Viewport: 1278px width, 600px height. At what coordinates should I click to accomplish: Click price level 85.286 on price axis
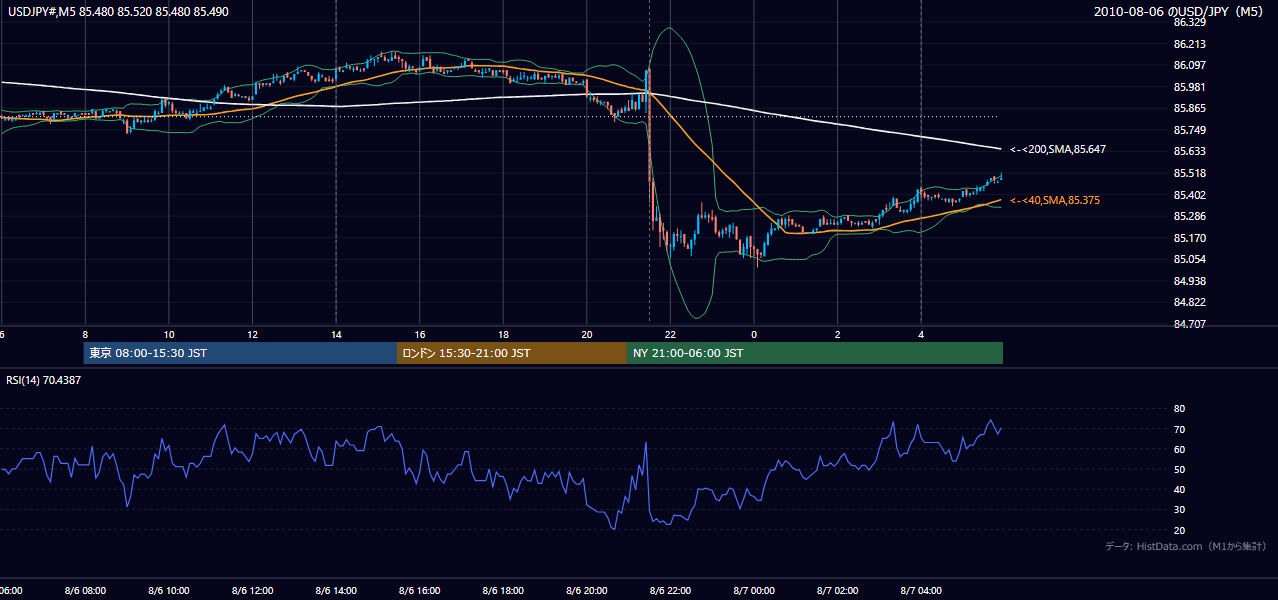(1188, 216)
